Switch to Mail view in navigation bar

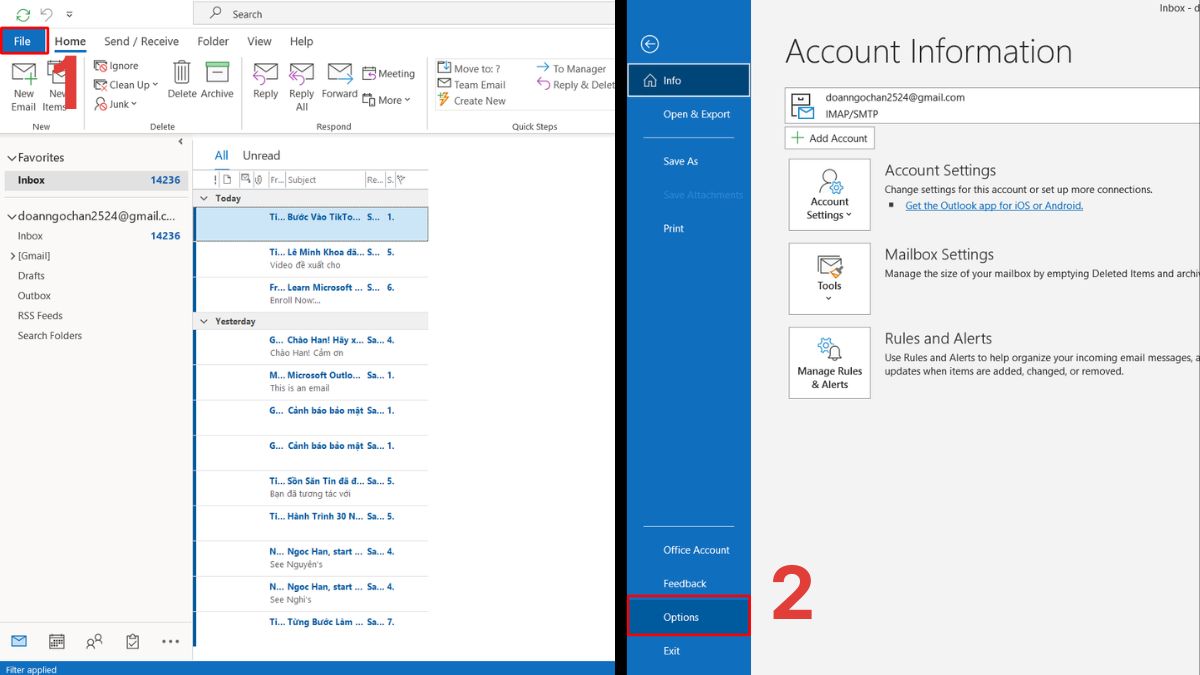[19, 641]
